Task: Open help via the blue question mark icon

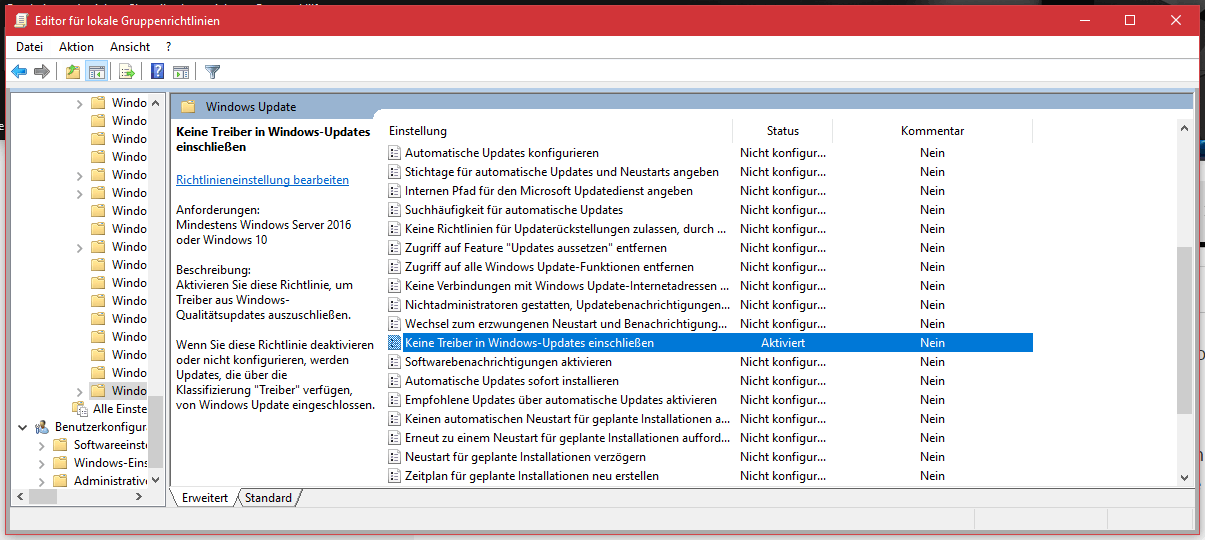Action: 157,71
